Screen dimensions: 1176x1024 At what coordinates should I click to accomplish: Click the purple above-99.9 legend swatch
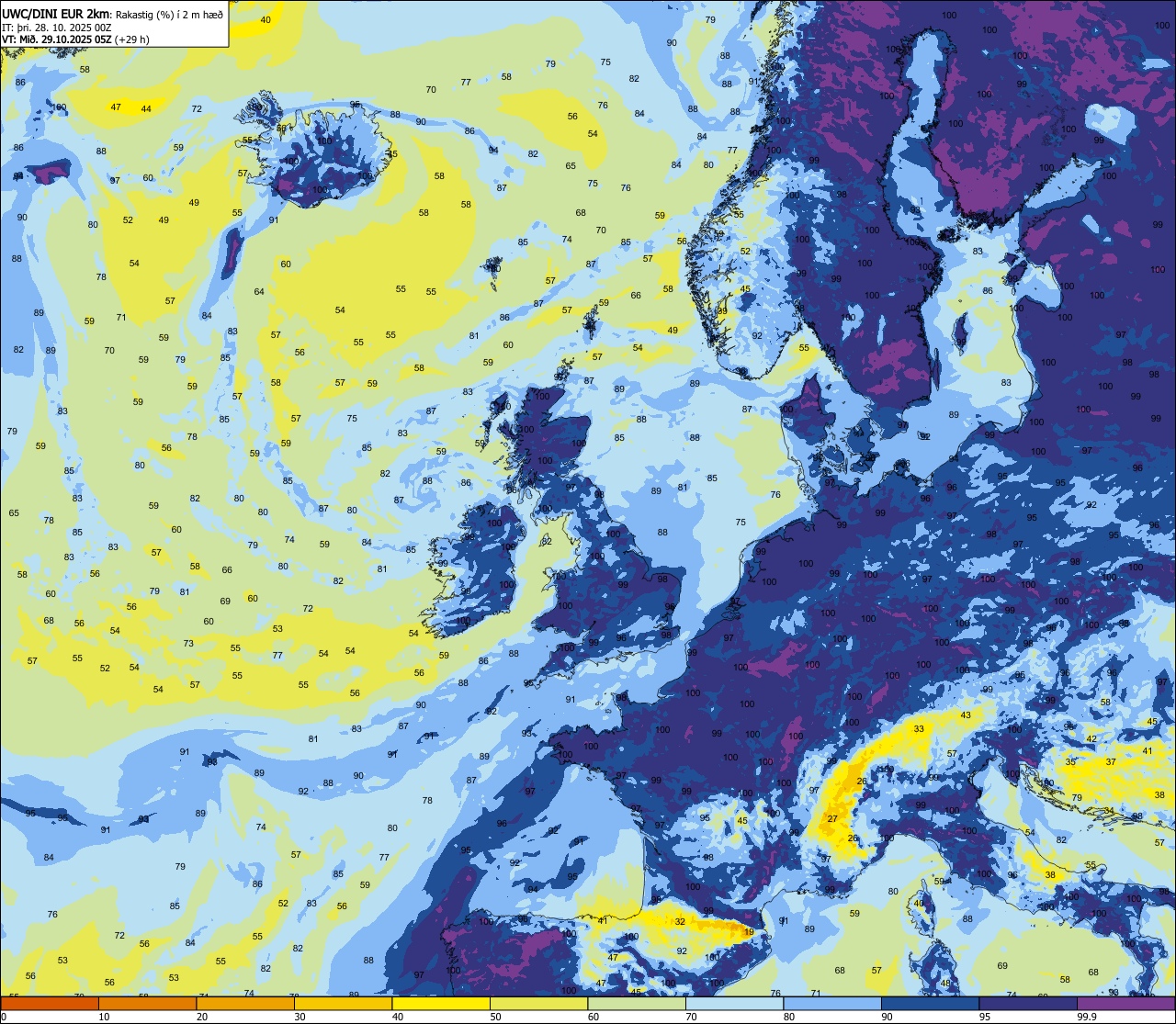coord(1125,1003)
